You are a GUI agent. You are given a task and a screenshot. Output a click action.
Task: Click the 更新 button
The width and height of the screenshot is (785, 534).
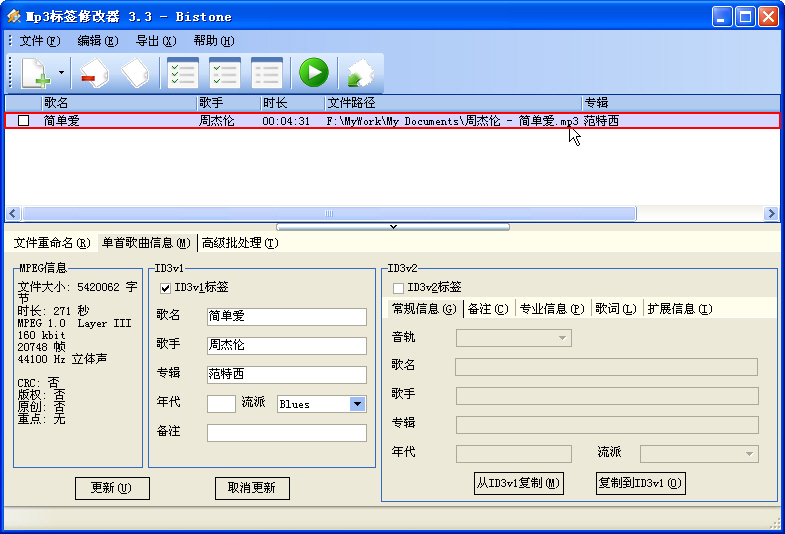[112, 488]
